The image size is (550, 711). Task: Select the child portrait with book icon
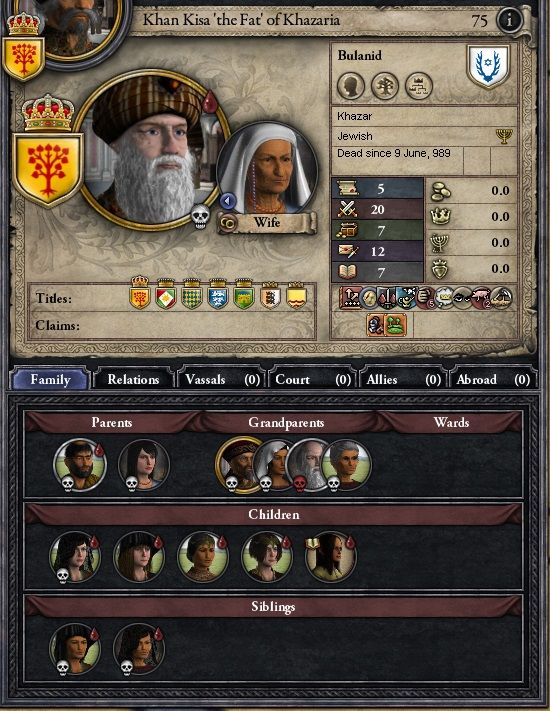[x=331, y=557]
